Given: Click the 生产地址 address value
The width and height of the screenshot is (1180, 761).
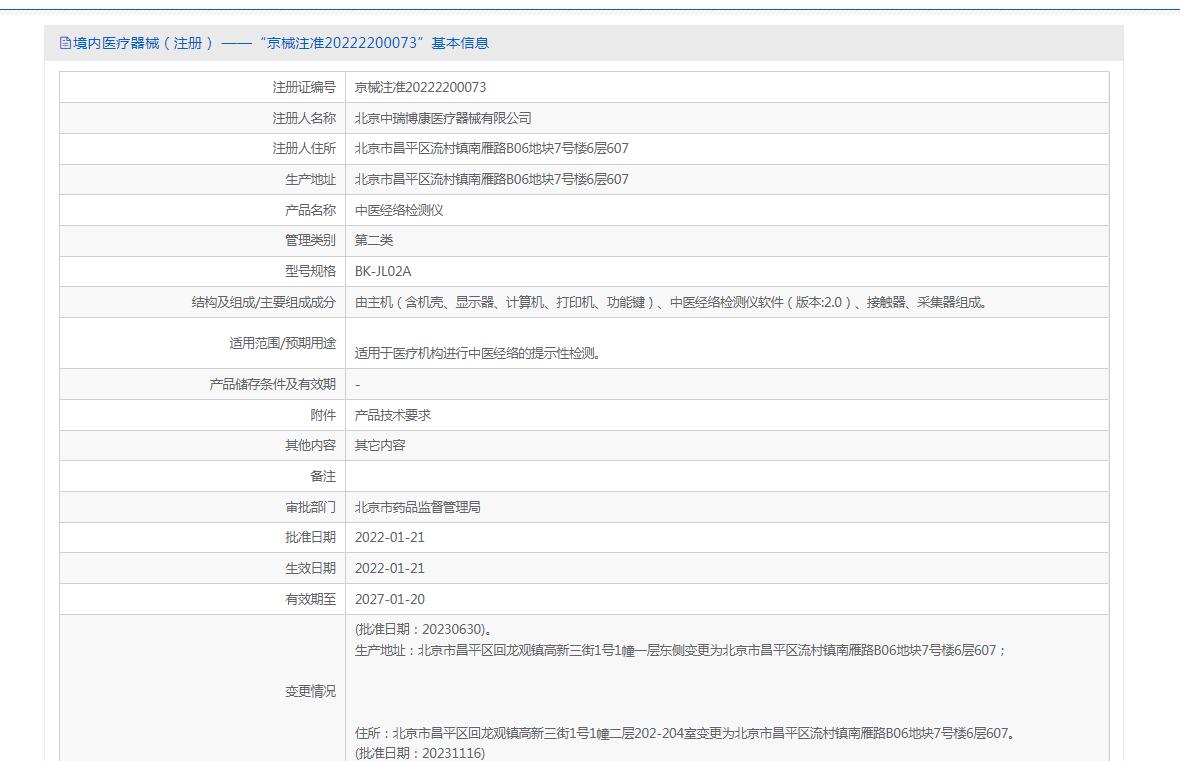Looking at the screenshot, I should tap(491, 179).
